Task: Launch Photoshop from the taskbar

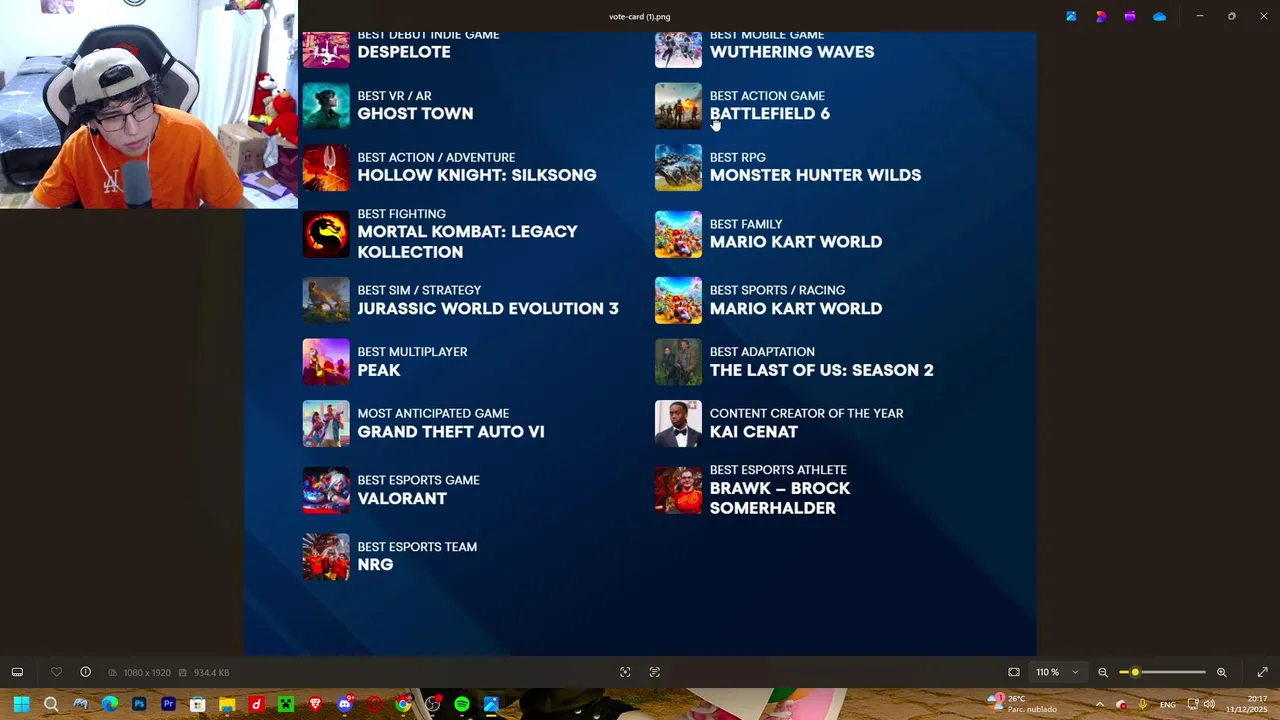Action: [x=139, y=704]
